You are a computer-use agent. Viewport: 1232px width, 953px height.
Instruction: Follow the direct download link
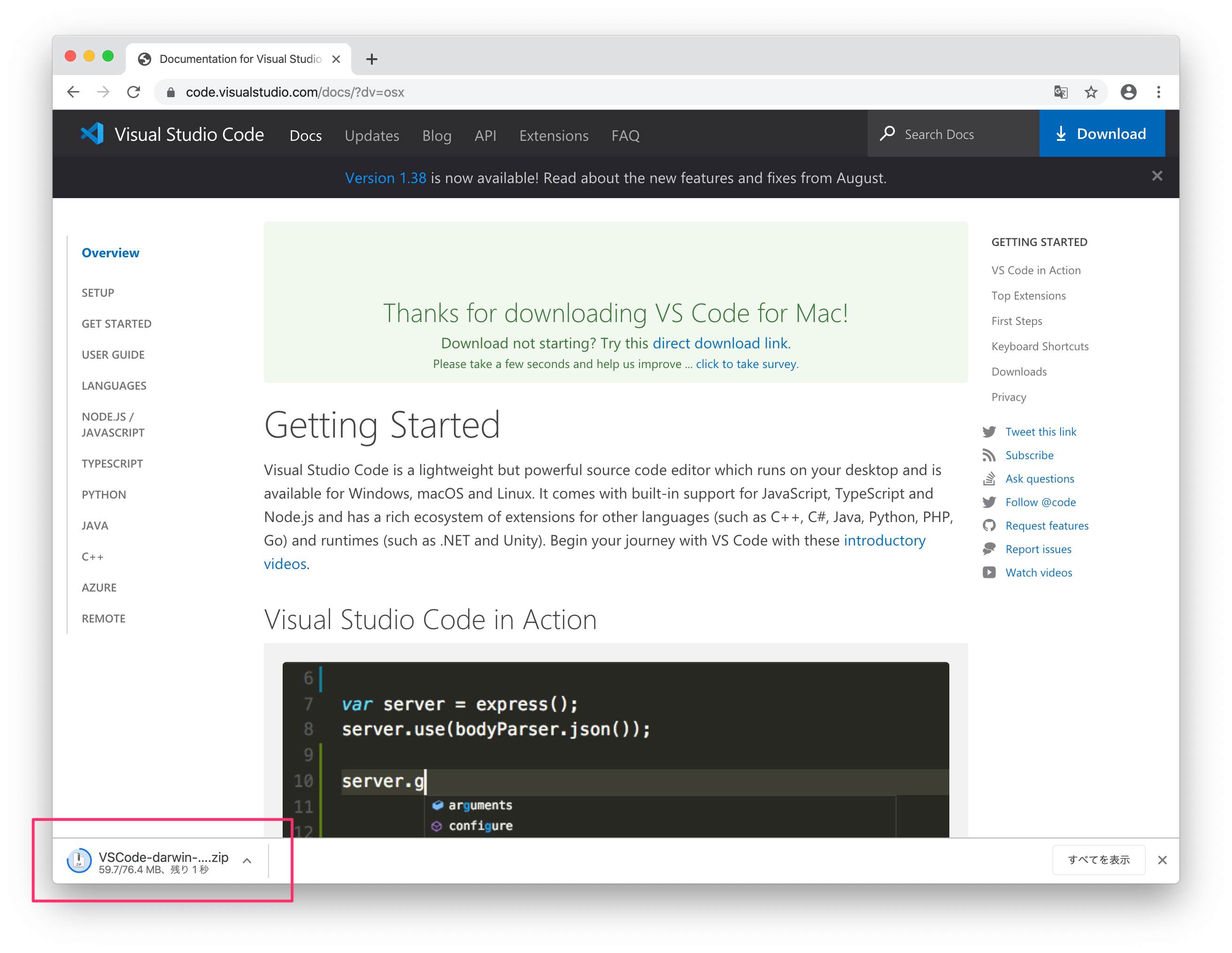pos(720,344)
